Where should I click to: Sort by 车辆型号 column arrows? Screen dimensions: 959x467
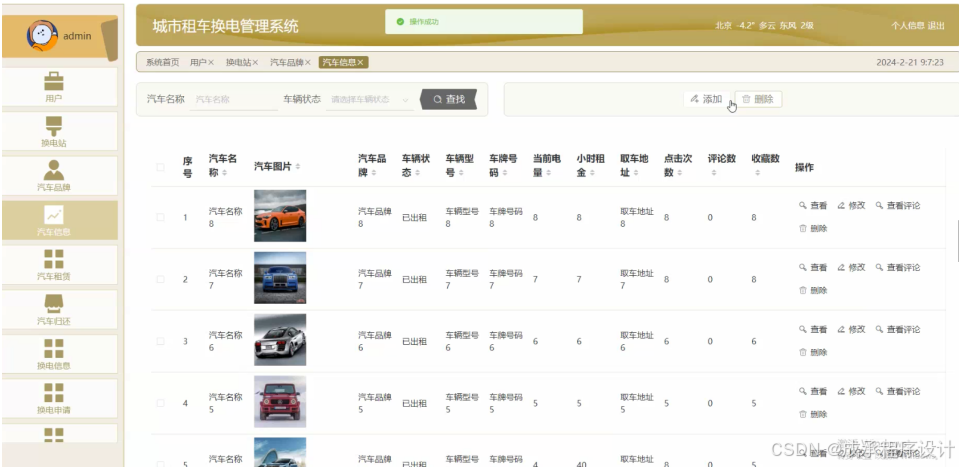click(x=461, y=174)
